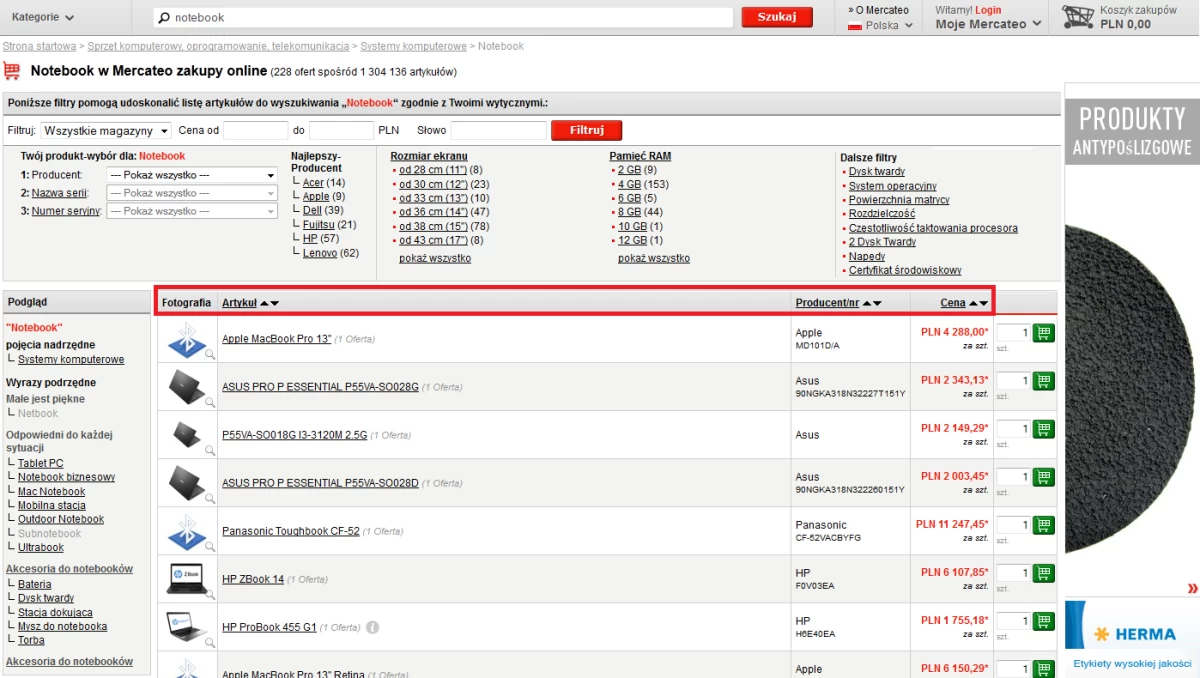Open the Kategorie dropdown menu
Image resolution: width=1200 pixels, height=678 pixels.
point(43,17)
